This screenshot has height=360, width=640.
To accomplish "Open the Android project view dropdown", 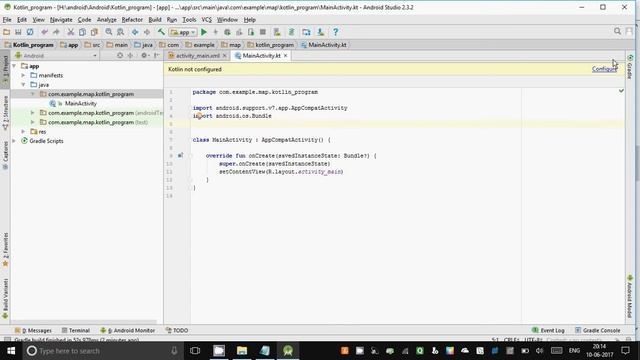I will pyautogui.click(x=56, y=56).
